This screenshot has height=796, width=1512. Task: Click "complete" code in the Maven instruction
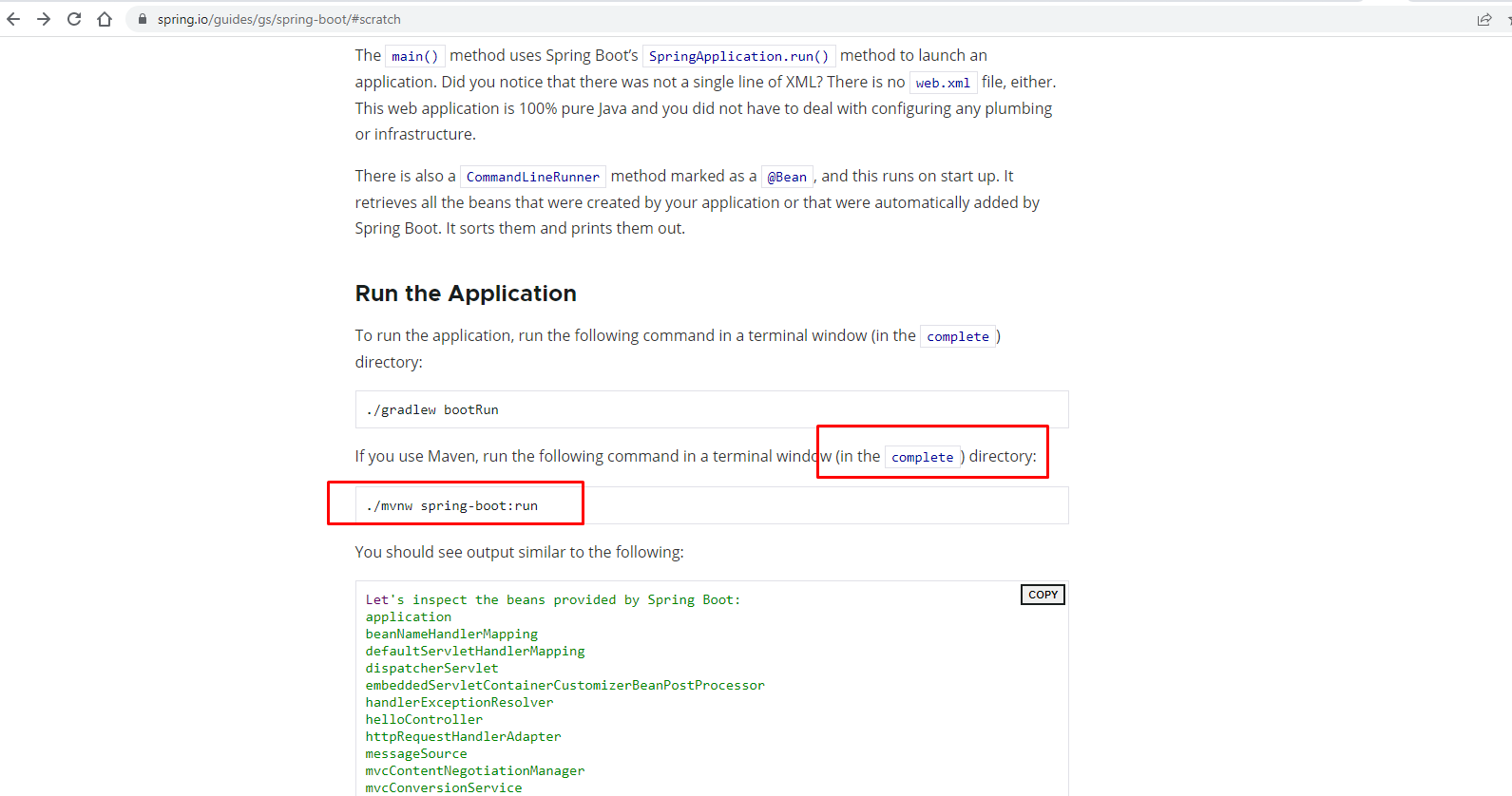click(x=923, y=457)
